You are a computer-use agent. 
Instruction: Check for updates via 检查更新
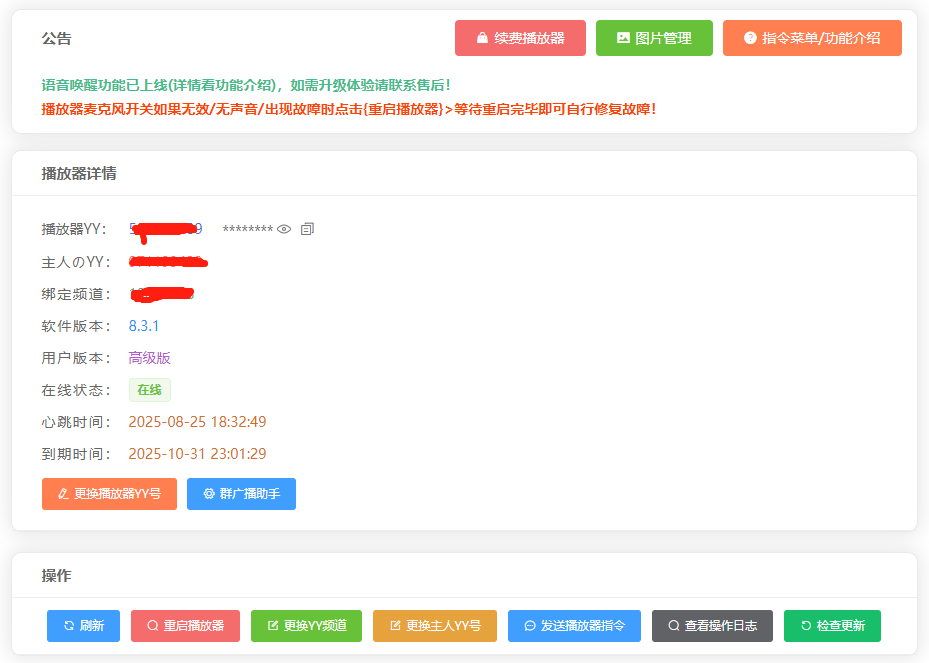pyautogui.click(x=832, y=626)
